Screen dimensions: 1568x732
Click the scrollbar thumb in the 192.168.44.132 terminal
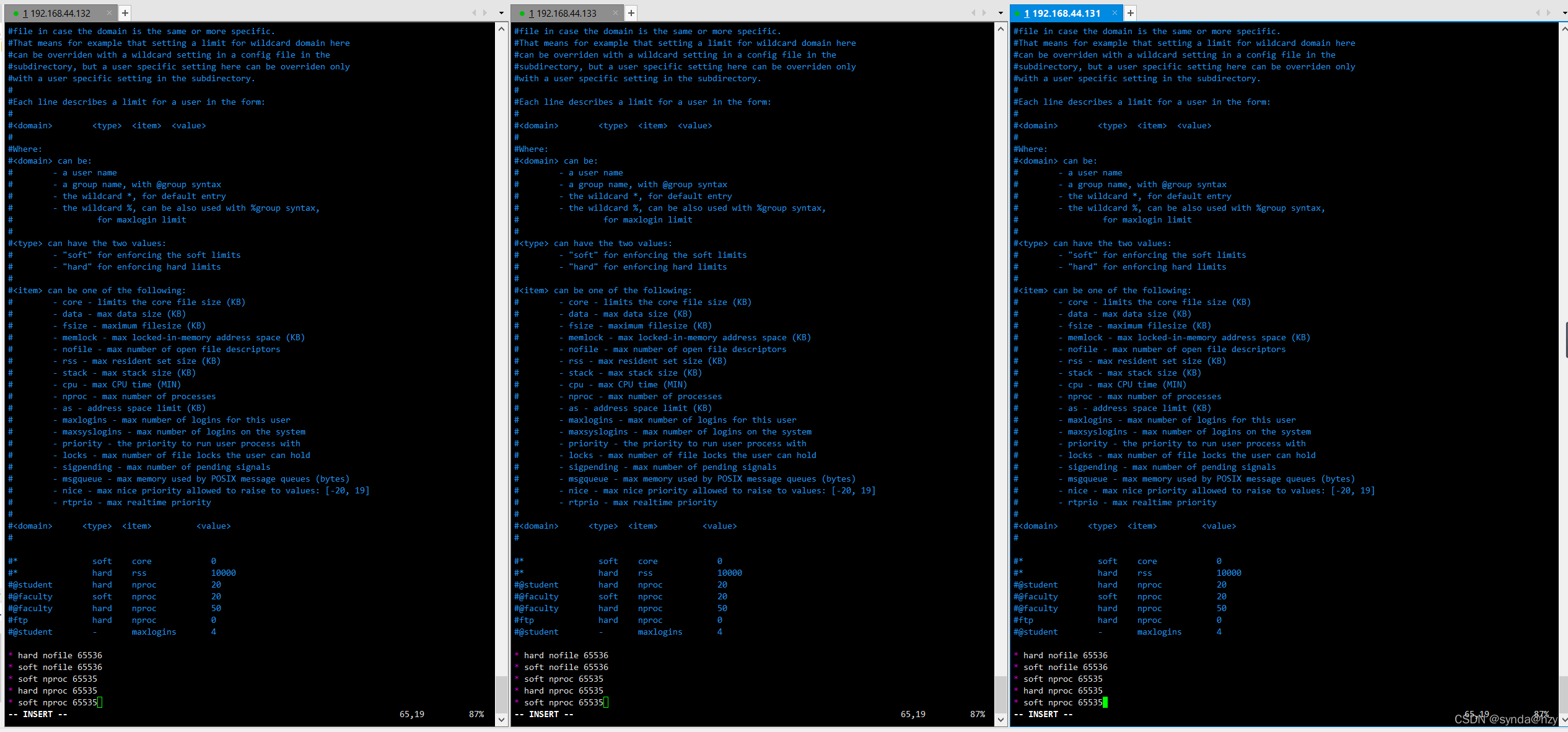click(502, 694)
